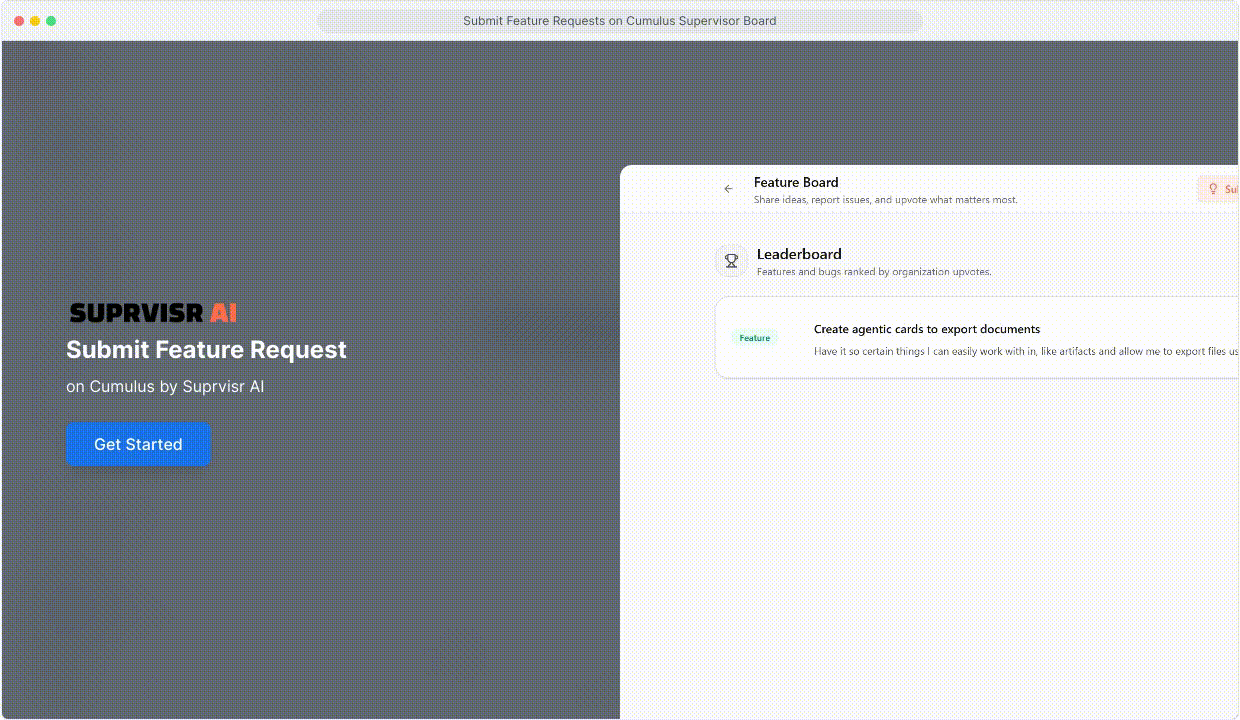Click the Suprvisr AI logo
The width and height of the screenshot is (1240, 720).
(x=153, y=313)
